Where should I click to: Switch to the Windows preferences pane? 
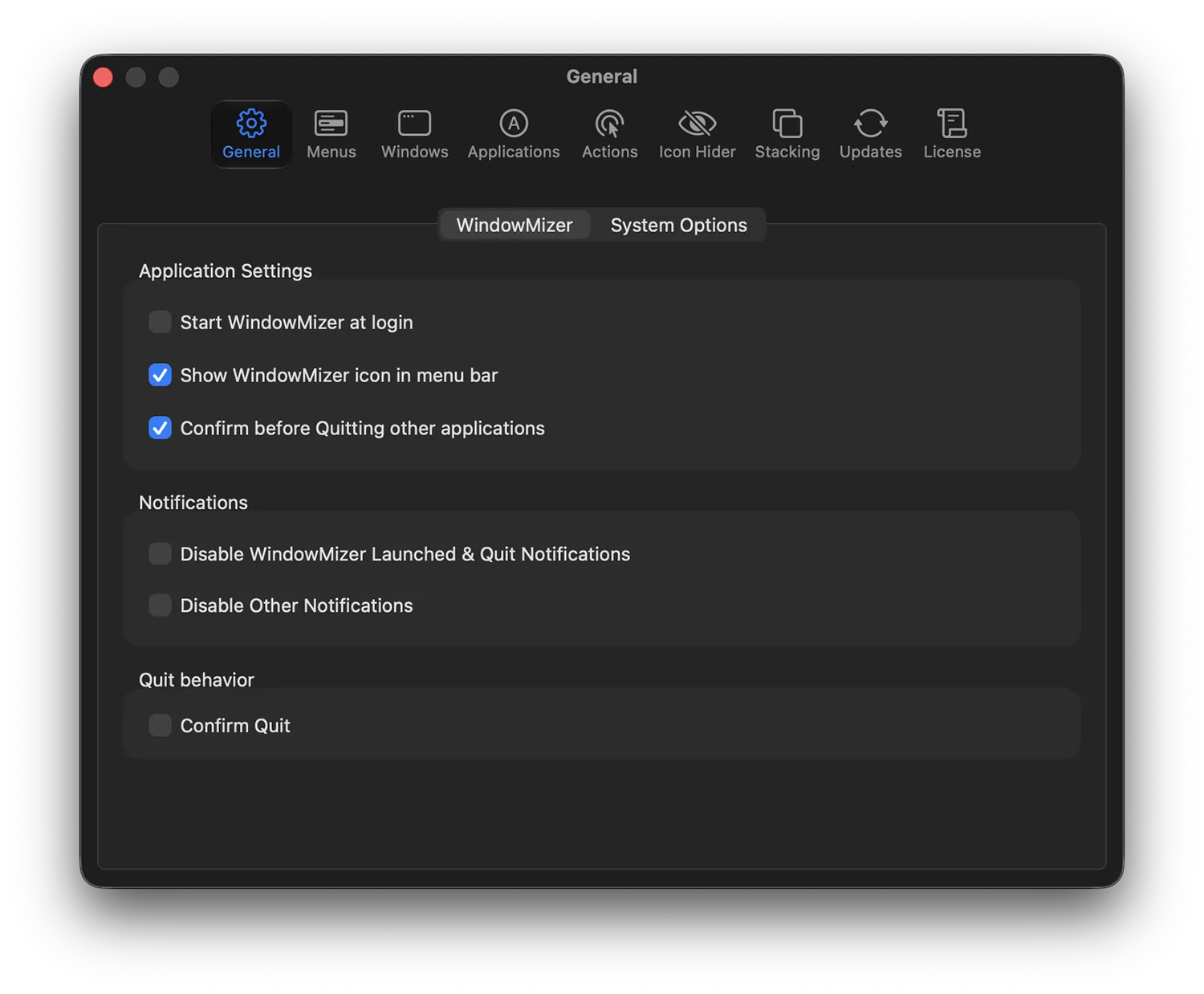[414, 134]
